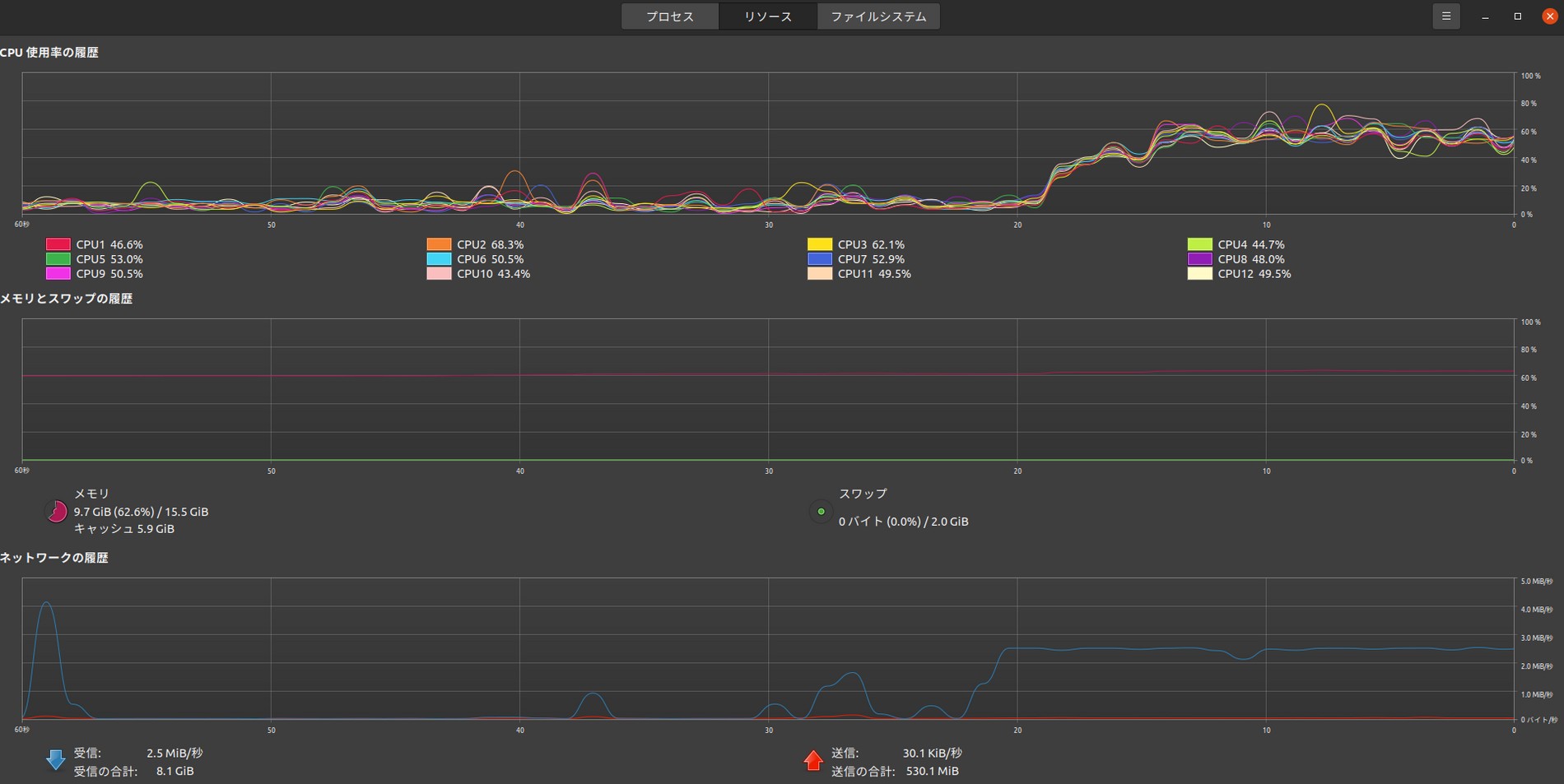Open the CPU8 purple color swatch
This screenshot has height=784, width=1564.
click(x=1199, y=259)
